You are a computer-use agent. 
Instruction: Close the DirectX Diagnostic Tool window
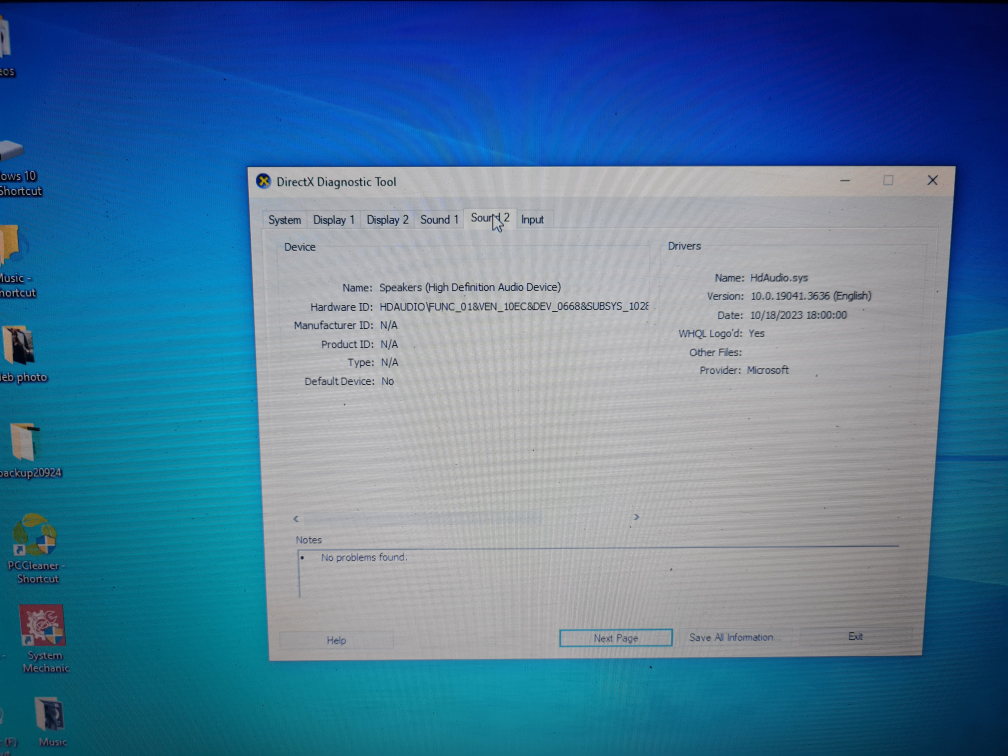(933, 180)
